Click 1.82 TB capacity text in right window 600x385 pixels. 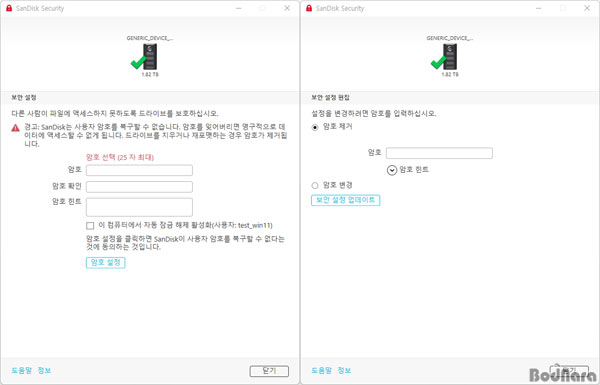click(x=450, y=74)
